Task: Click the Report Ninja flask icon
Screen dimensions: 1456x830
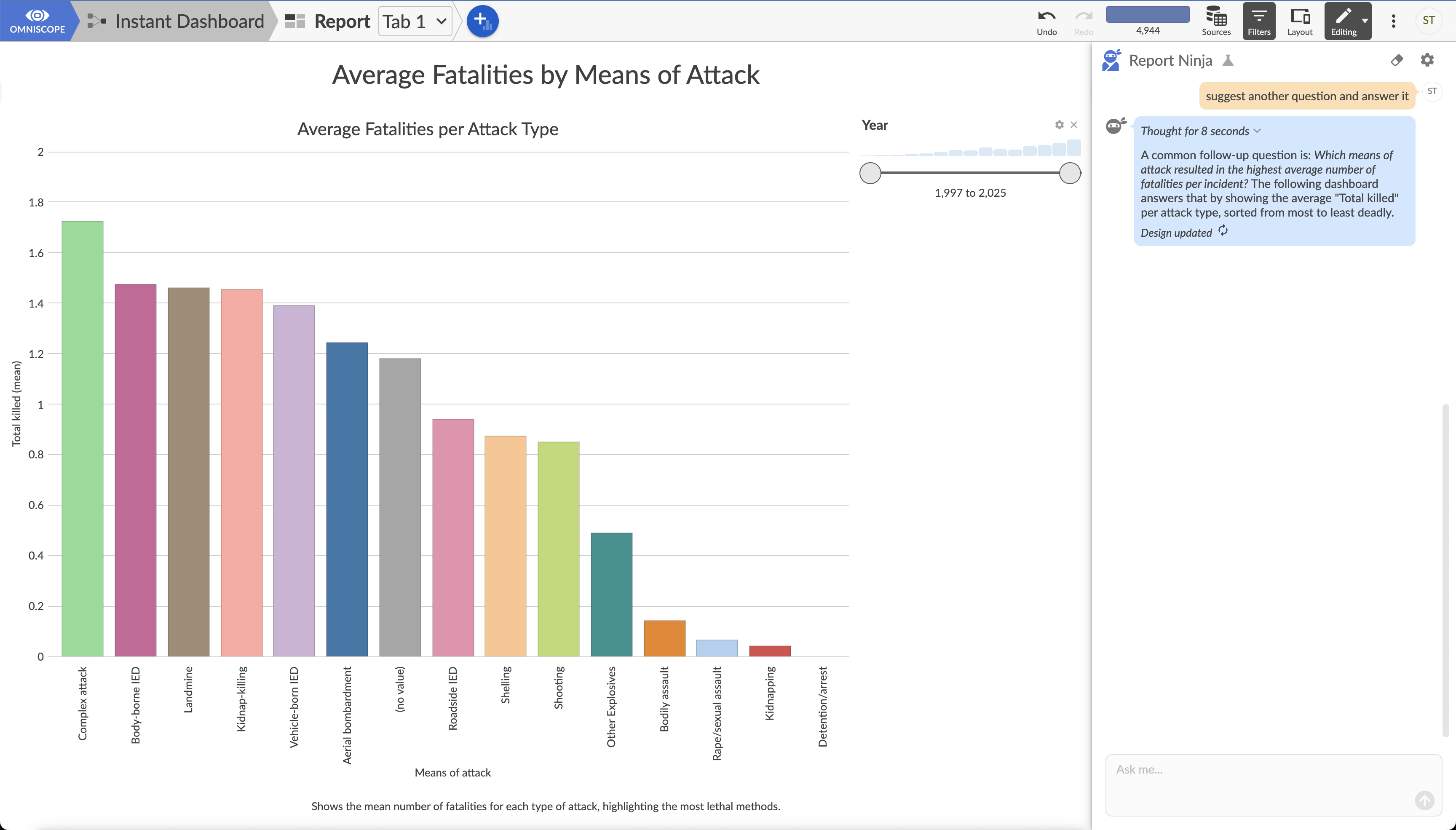Action: (x=1228, y=60)
